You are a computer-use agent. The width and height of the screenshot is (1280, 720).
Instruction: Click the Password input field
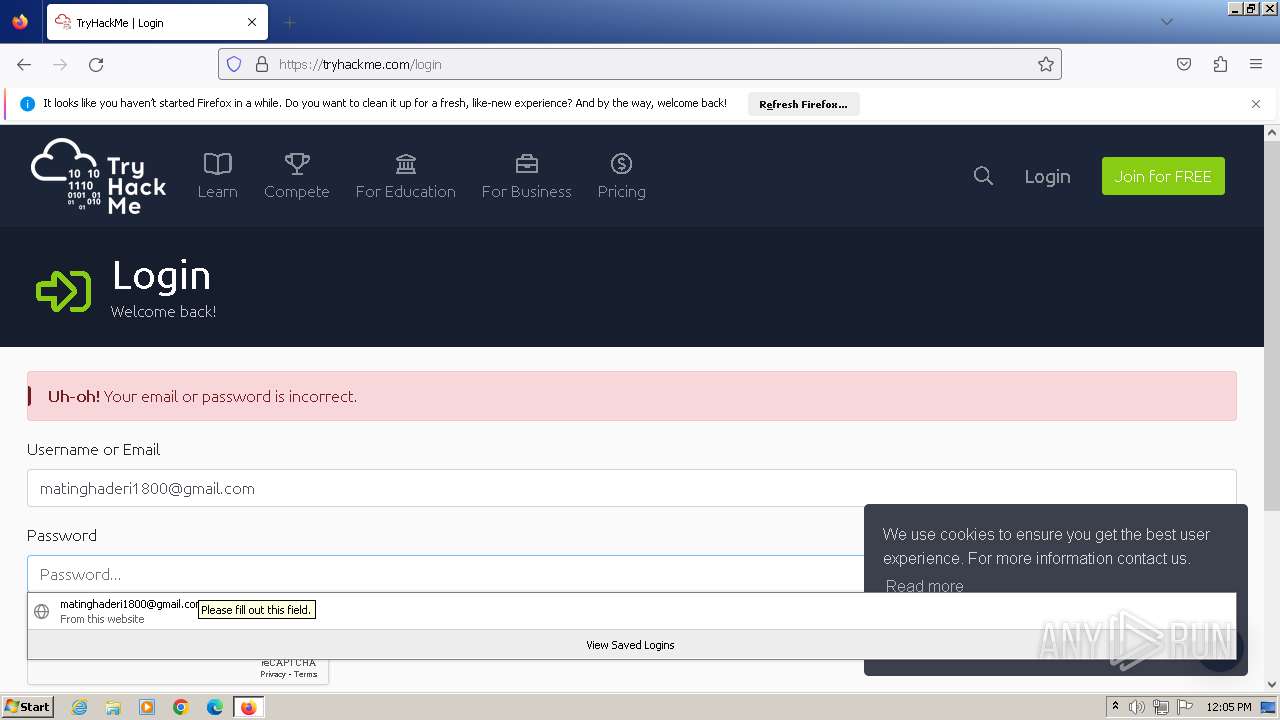[x=446, y=574]
